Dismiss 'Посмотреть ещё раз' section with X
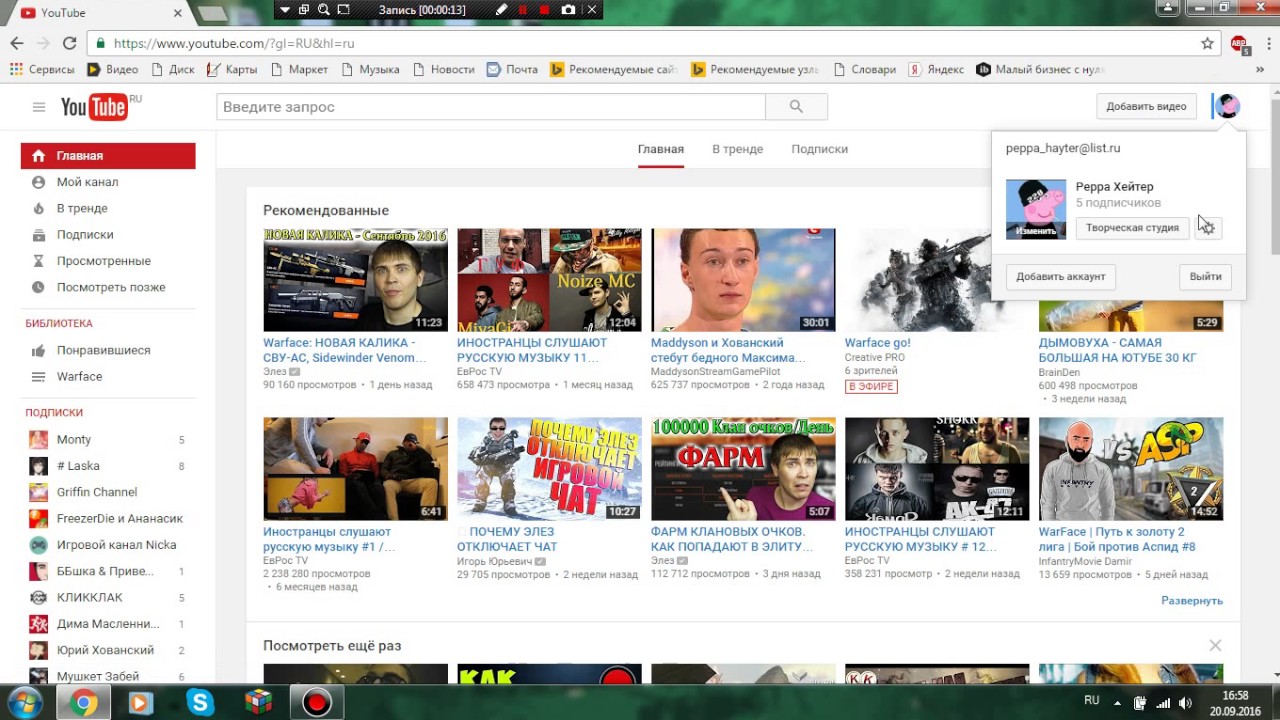 [1215, 646]
